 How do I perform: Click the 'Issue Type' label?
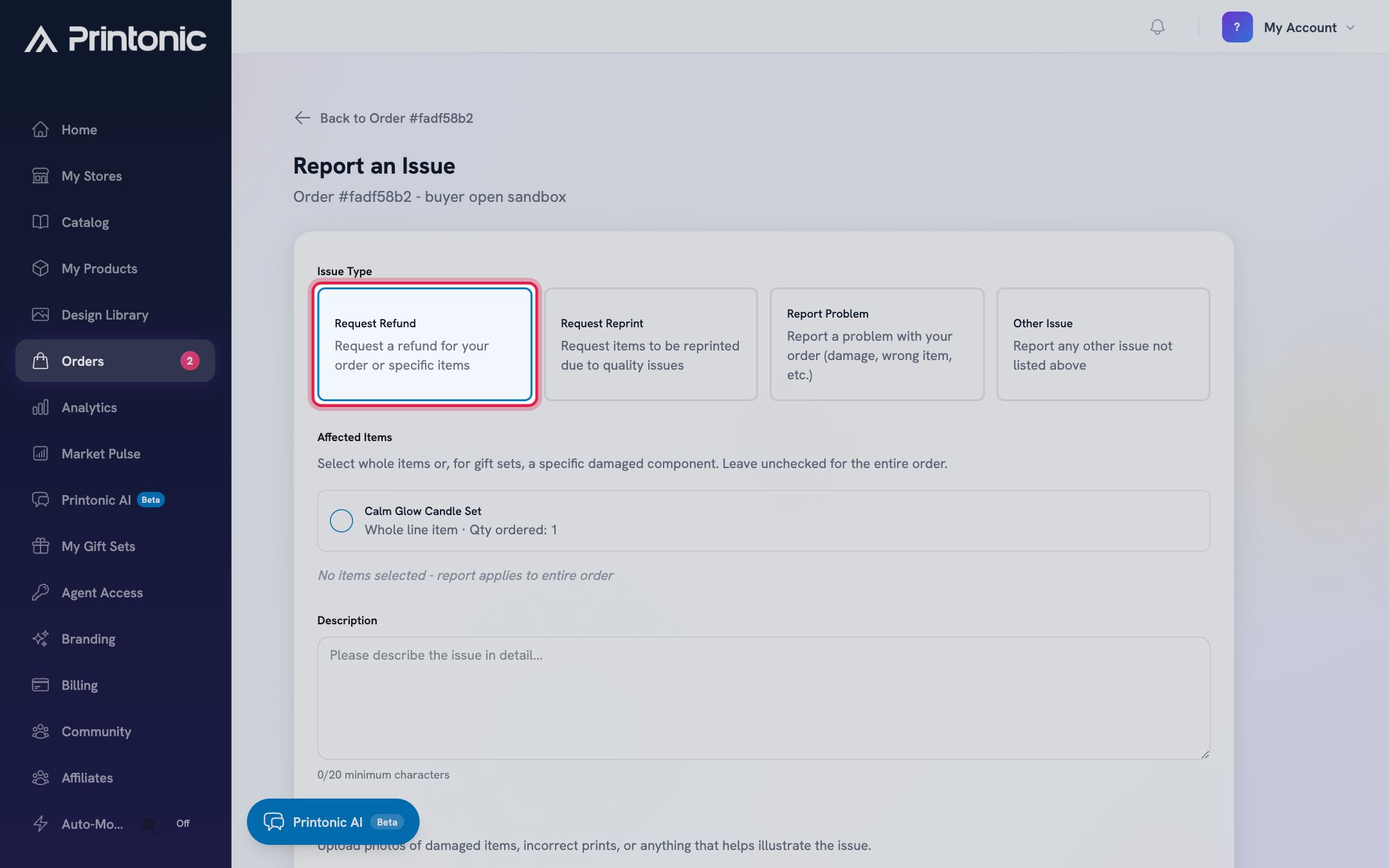coord(344,271)
